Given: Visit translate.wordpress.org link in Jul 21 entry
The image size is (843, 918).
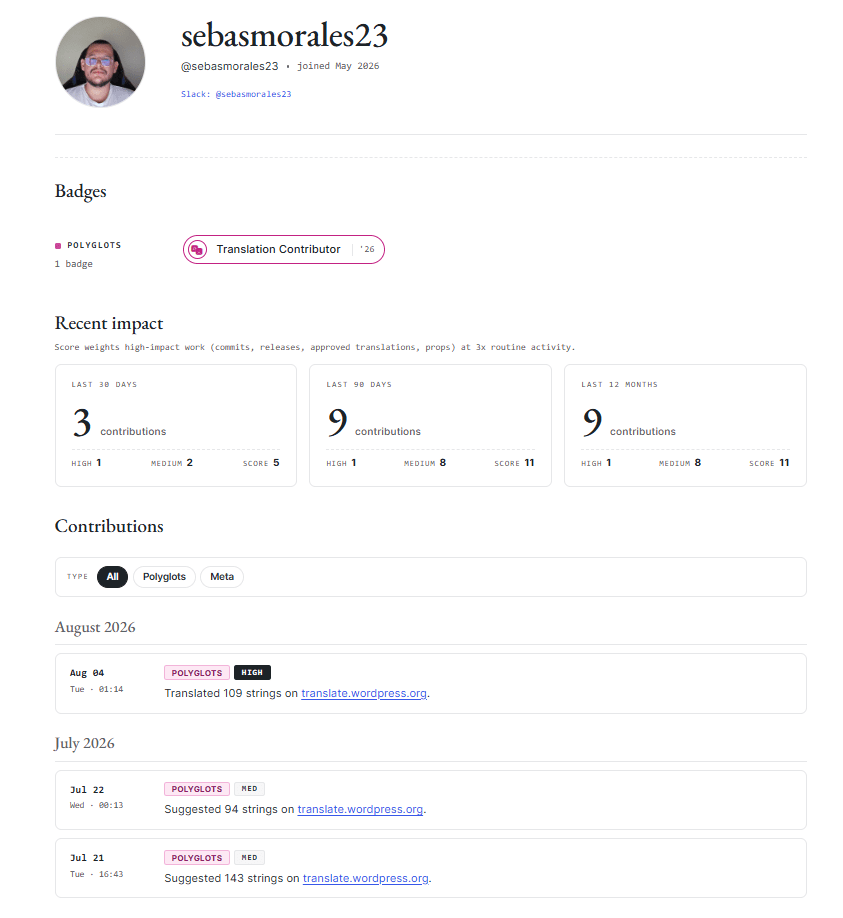Looking at the screenshot, I should coord(366,878).
